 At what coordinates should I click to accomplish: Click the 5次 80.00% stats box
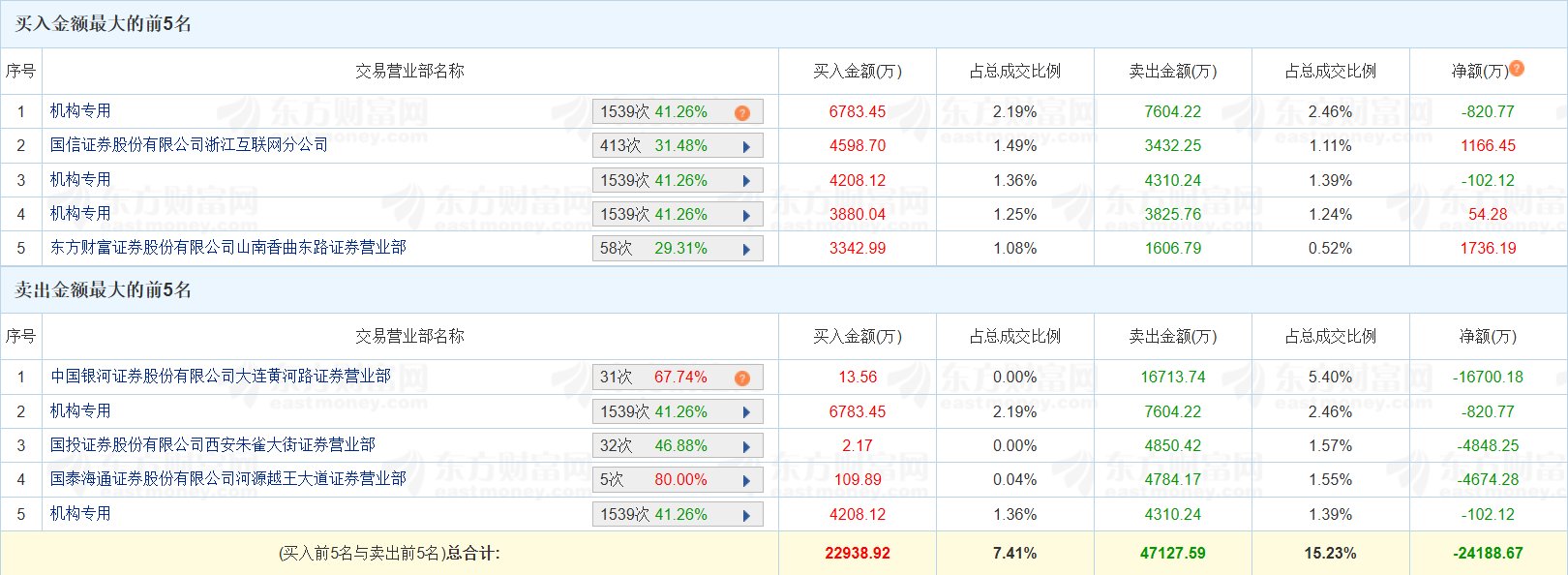653,480
